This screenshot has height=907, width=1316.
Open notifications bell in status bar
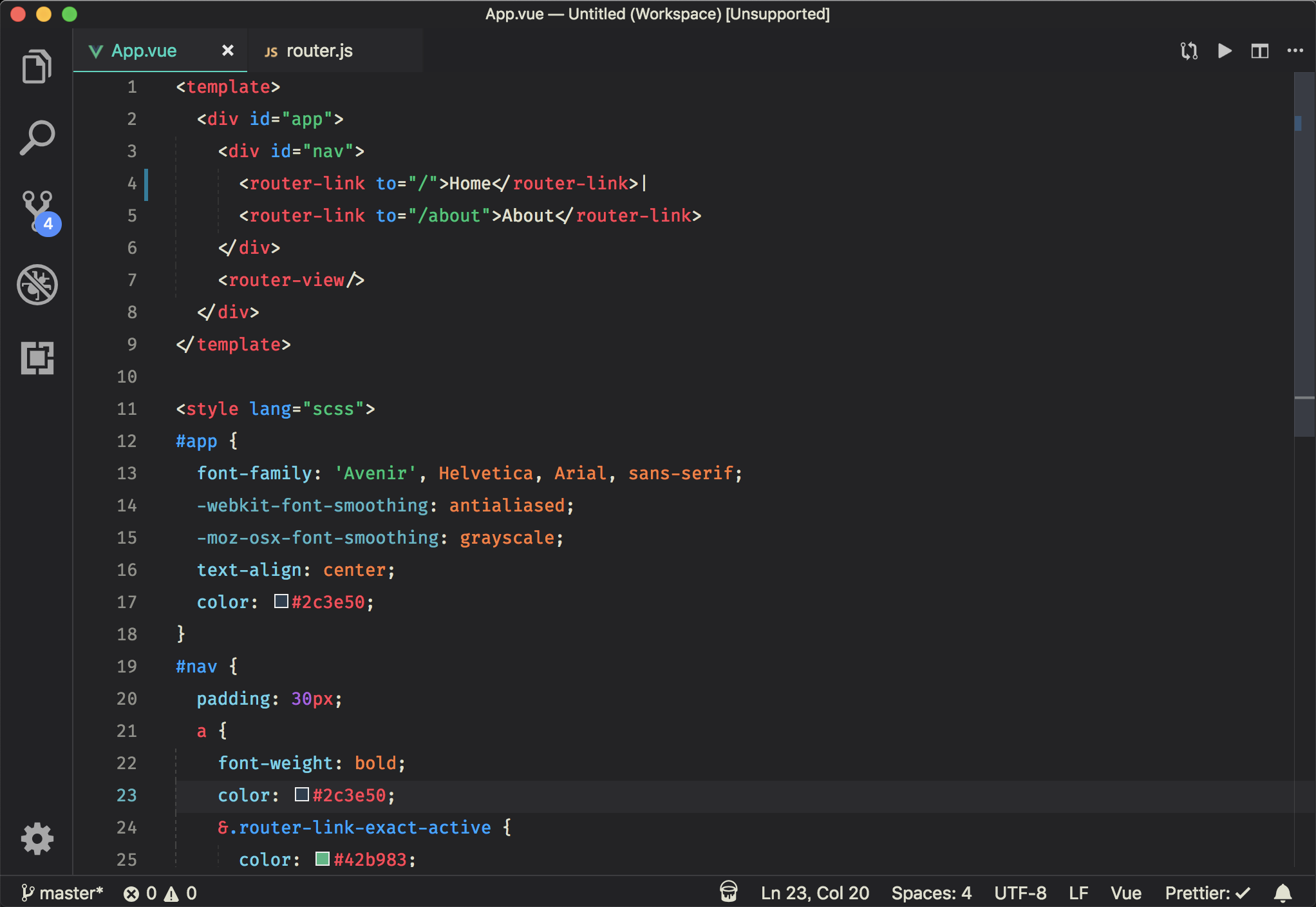[1283, 893]
